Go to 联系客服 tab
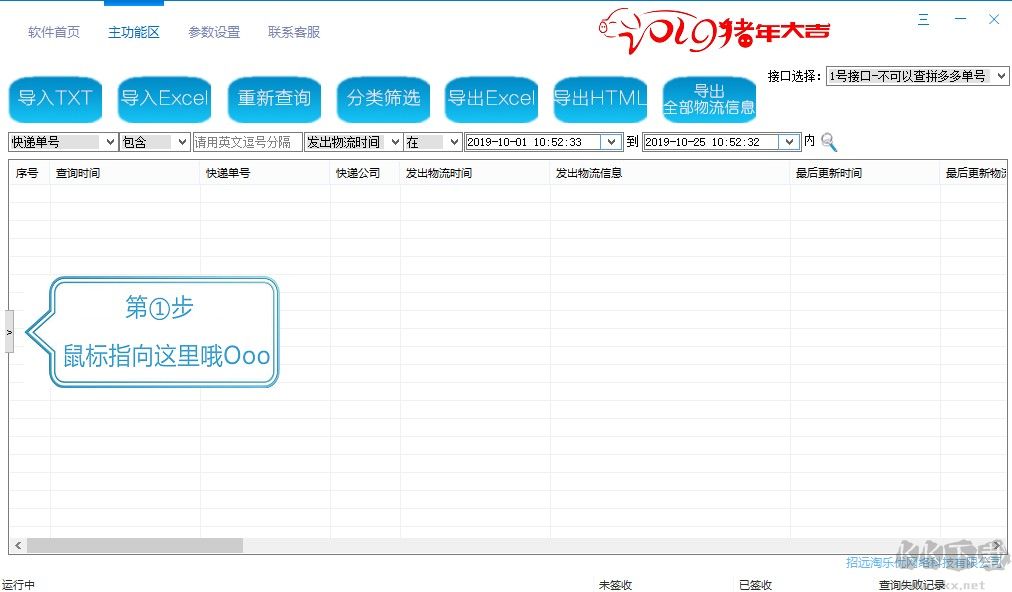The width and height of the screenshot is (1012, 592). coord(294,32)
